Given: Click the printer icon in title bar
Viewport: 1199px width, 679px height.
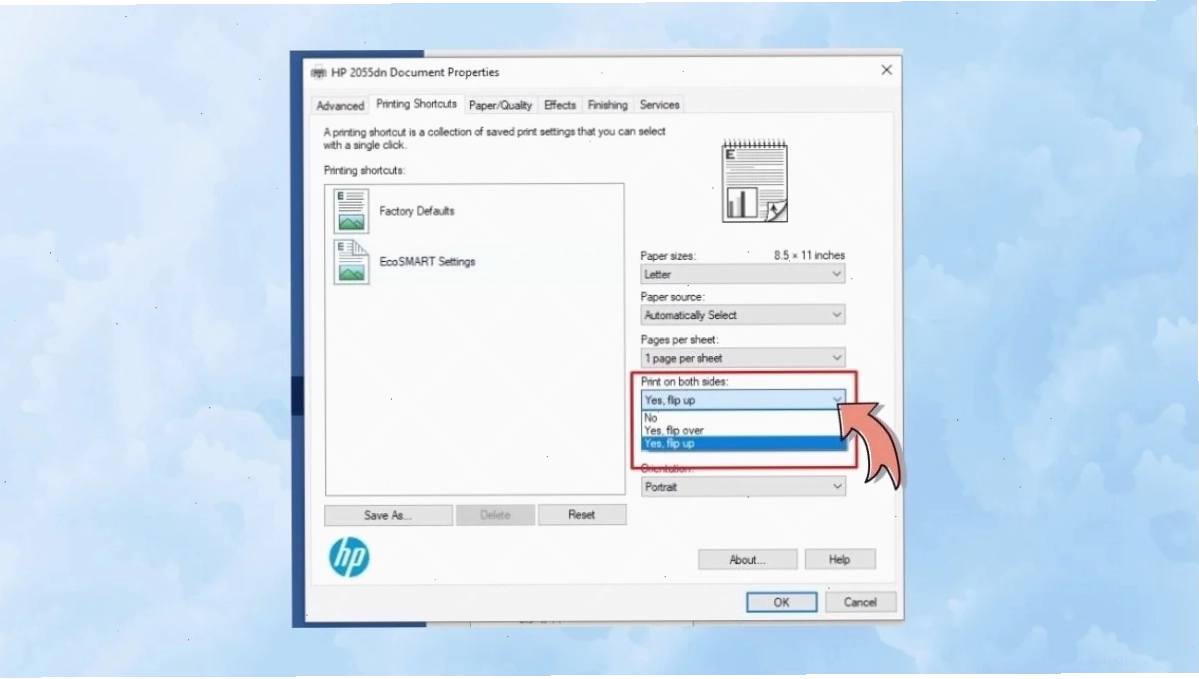Looking at the screenshot, I should click(319, 73).
